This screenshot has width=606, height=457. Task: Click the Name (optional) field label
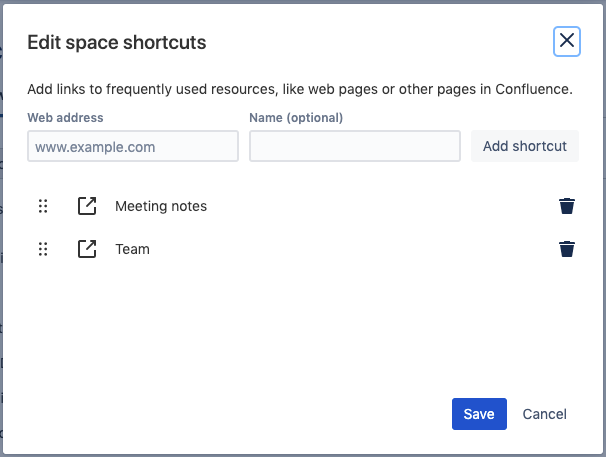click(296, 118)
